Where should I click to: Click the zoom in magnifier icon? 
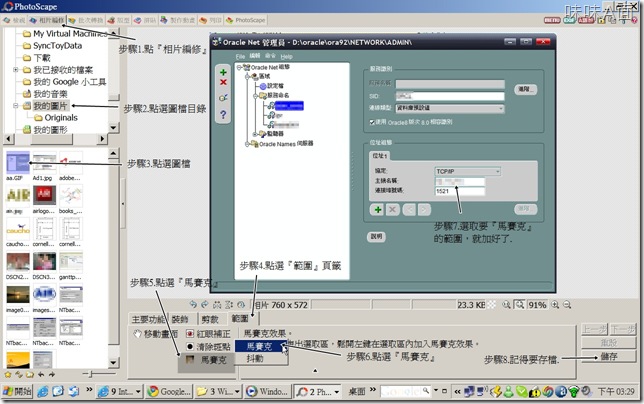click(555, 305)
